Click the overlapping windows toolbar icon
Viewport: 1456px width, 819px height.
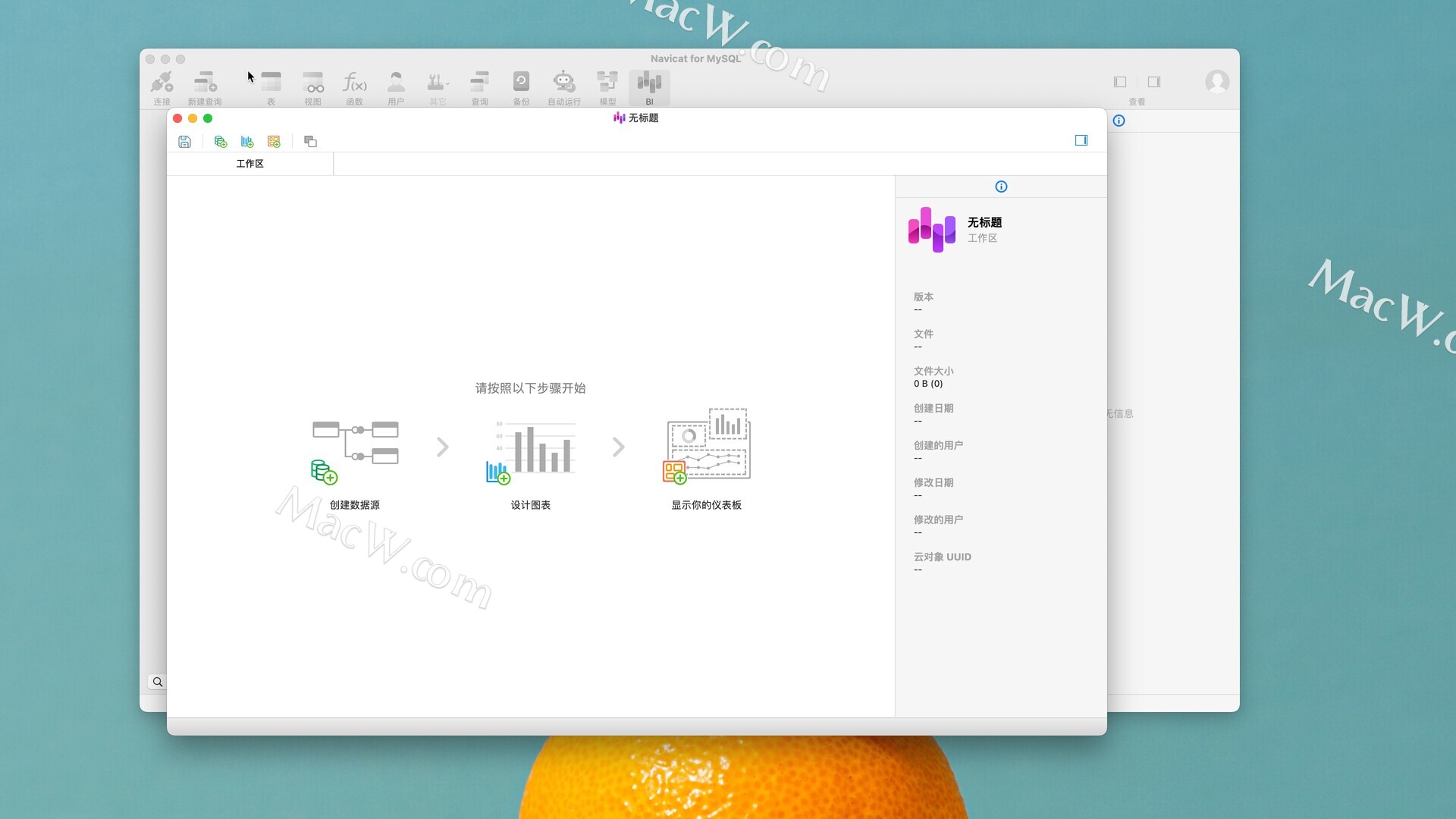pyautogui.click(x=310, y=142)
